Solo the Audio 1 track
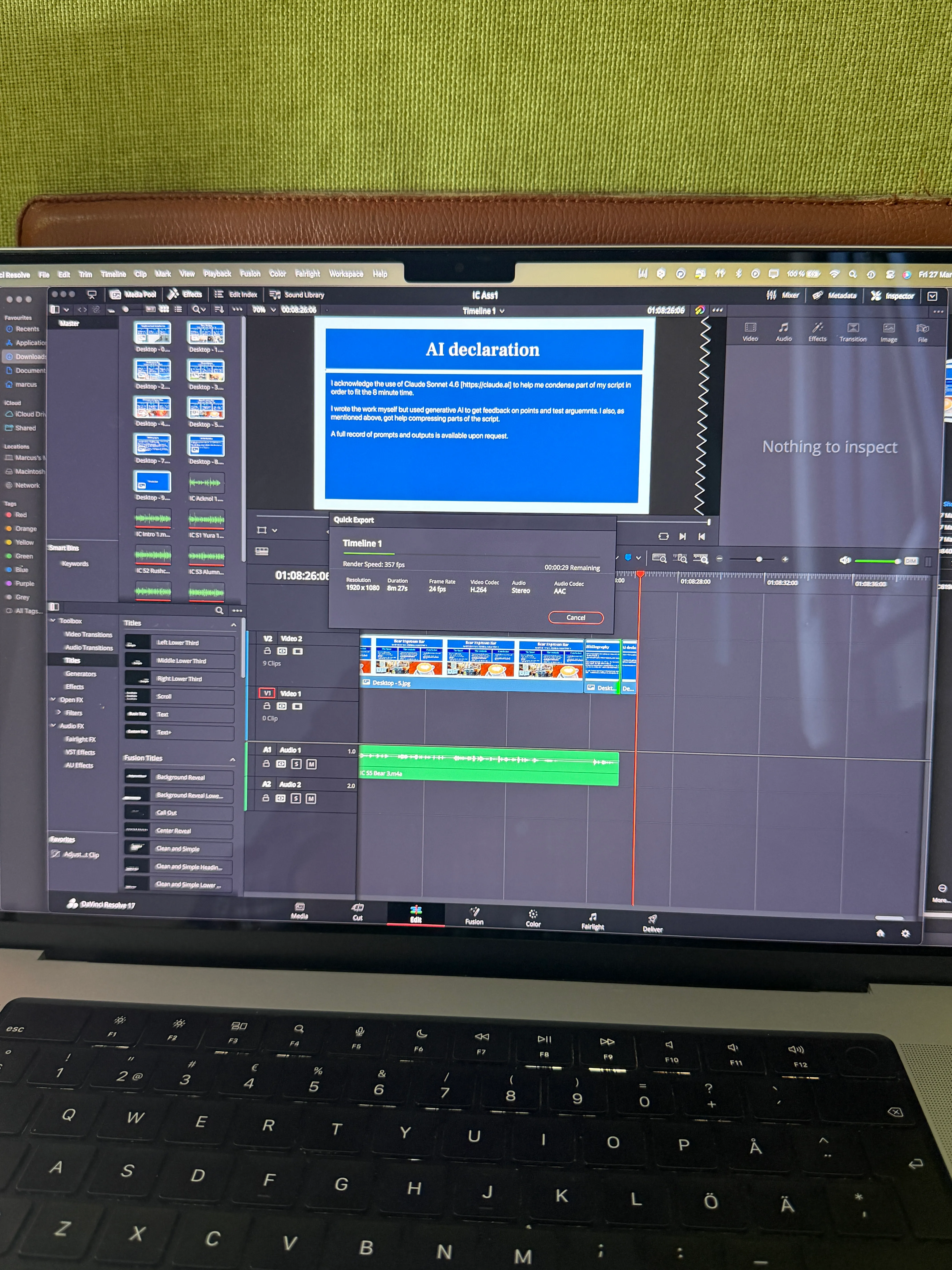 [x=296, y=764]
